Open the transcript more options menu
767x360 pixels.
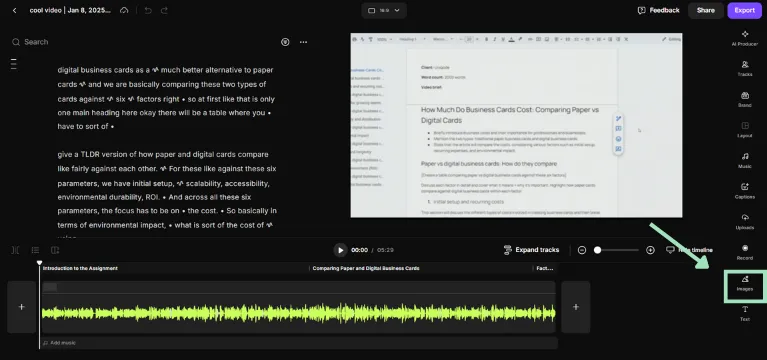303,42
